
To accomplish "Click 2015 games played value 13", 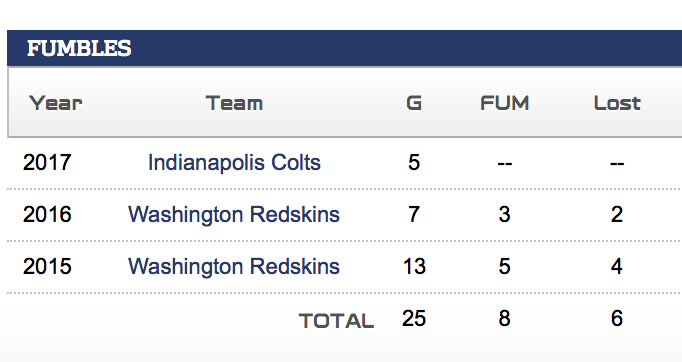I will pyautogui.click(x=414, y=266).
